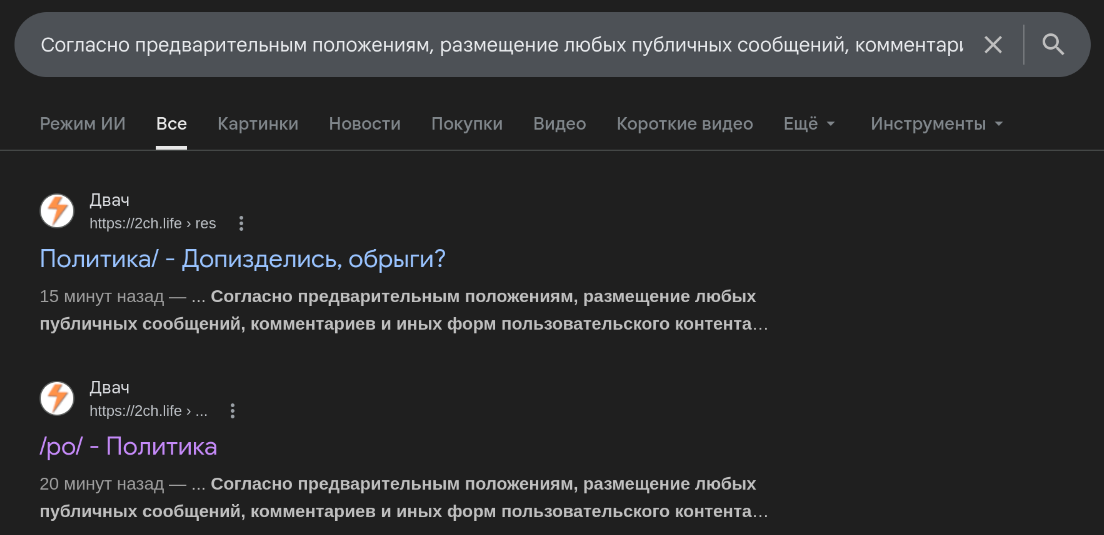
Task: Expand the Ещё dropdown
Action: 809,124
